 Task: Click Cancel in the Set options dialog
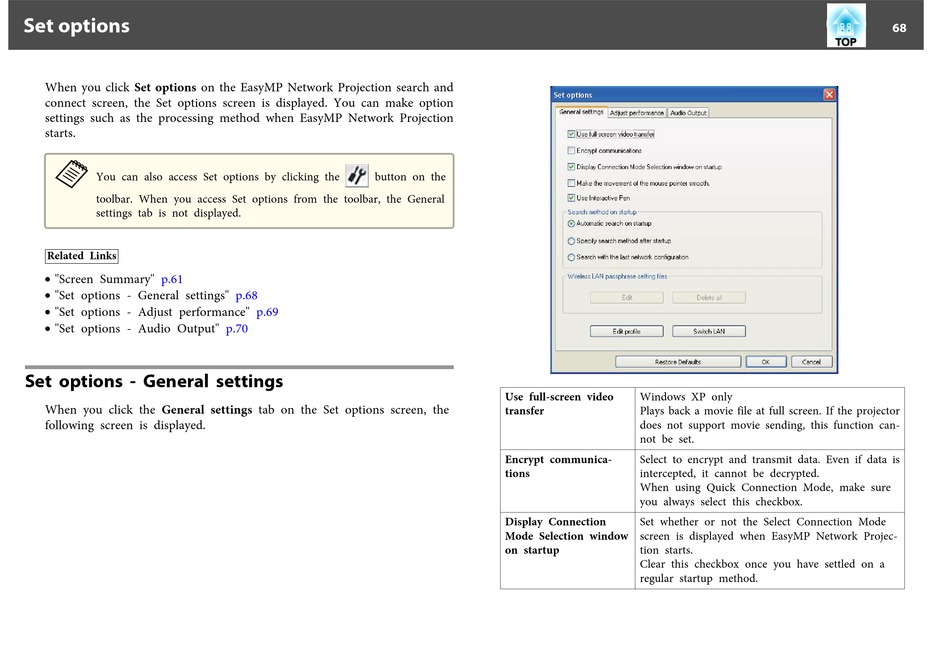click(x=811, y=362)
